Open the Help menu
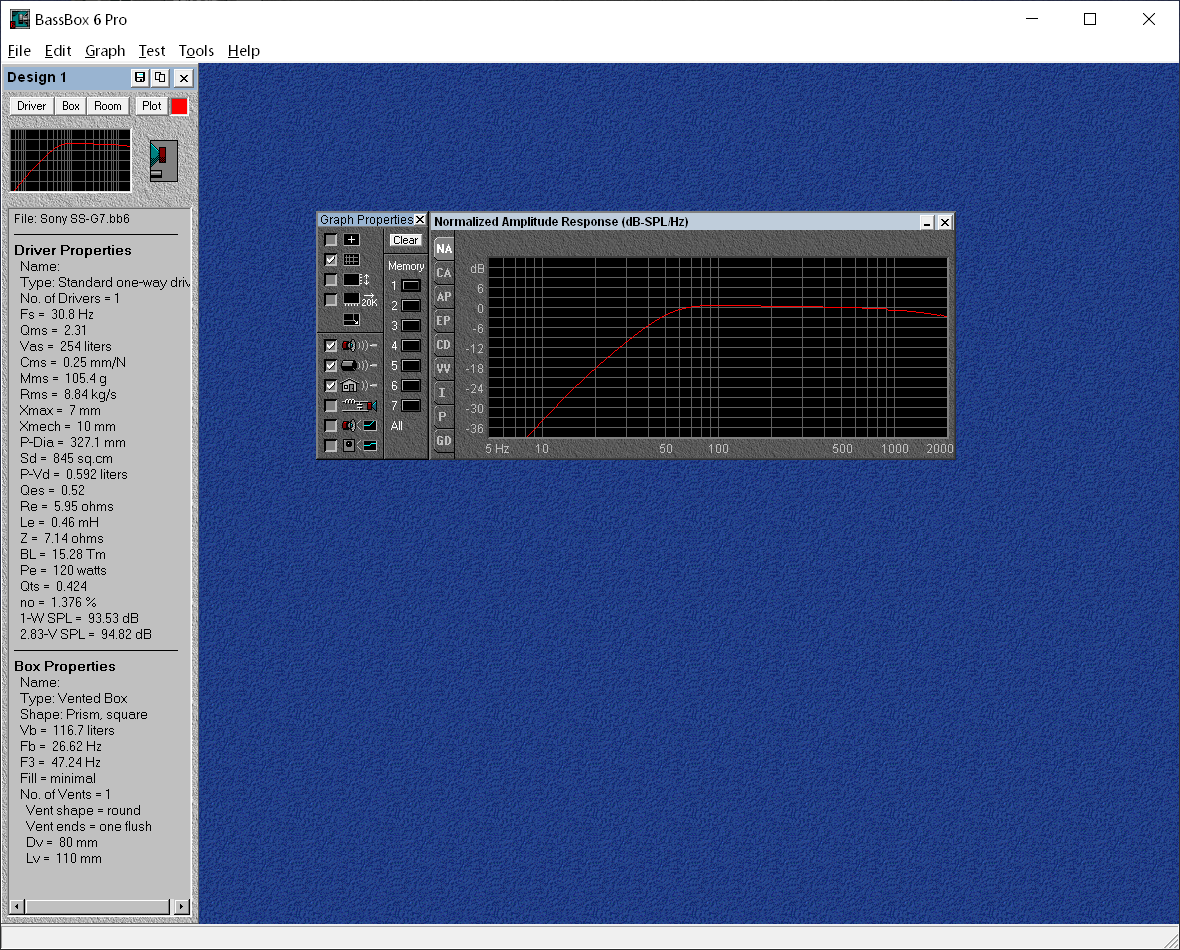The height and width of the screenshot is (950, 1180). [243, 50]
